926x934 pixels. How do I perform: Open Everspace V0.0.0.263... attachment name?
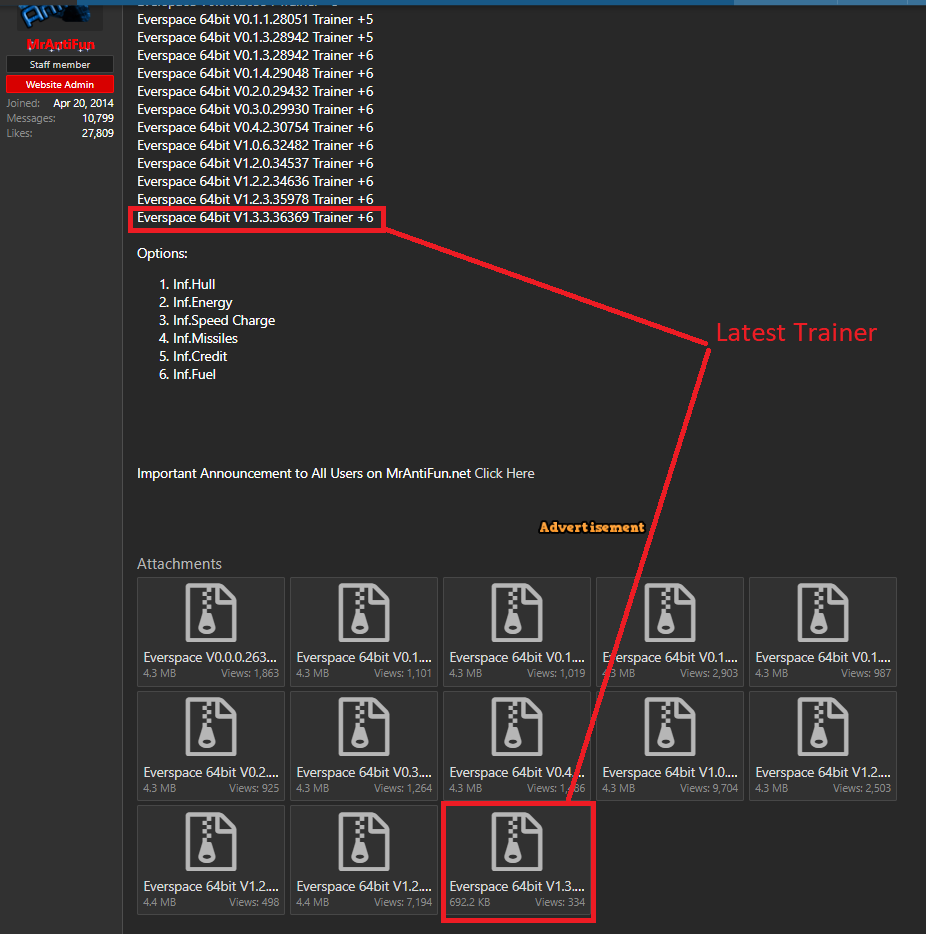[210, 658]
